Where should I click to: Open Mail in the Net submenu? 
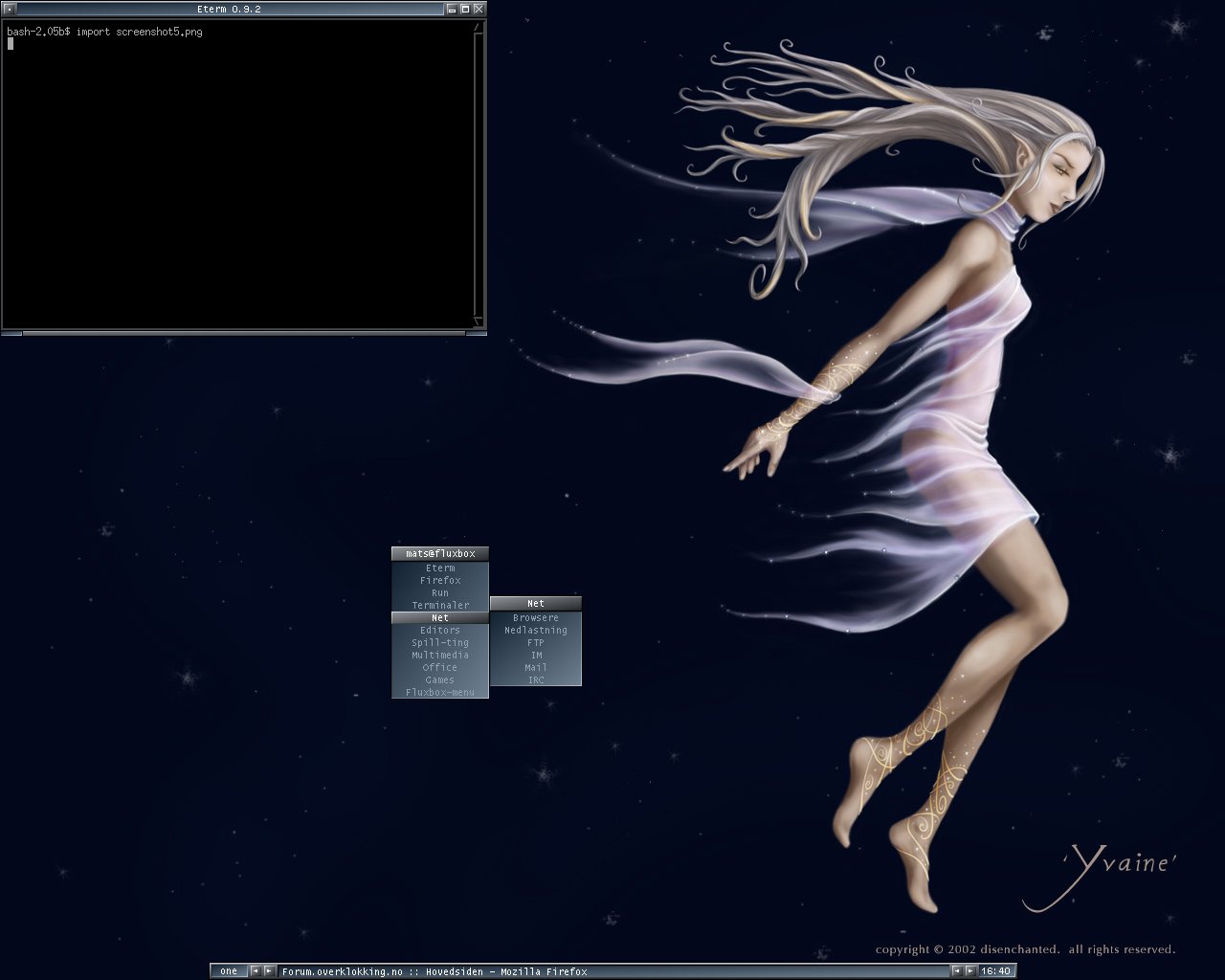[x=536, y=668]
